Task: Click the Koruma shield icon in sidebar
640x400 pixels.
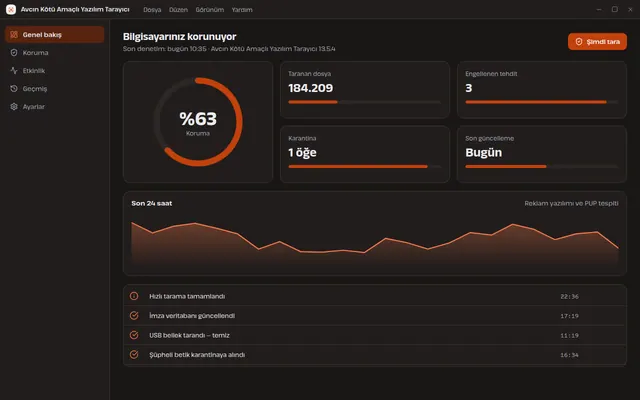Action: pos(14,53)
